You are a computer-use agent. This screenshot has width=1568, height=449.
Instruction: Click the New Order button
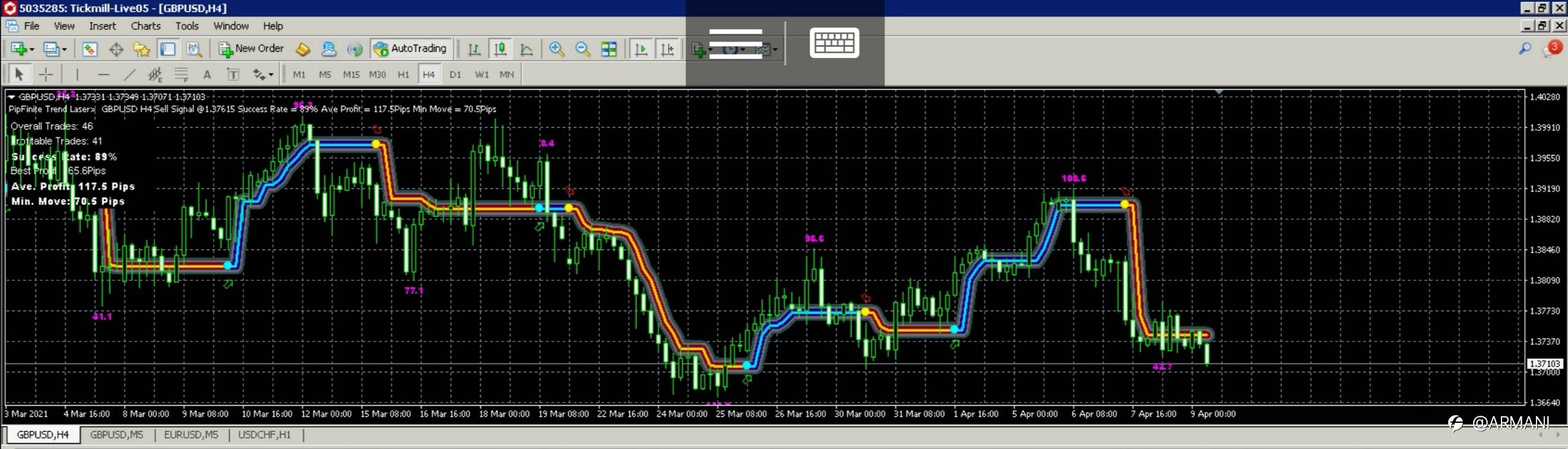coord(251,49)
